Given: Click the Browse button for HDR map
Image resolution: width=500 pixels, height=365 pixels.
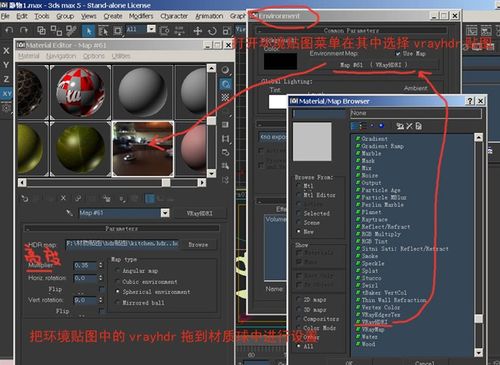Looking at the screenshot, I should coord(198,244).
